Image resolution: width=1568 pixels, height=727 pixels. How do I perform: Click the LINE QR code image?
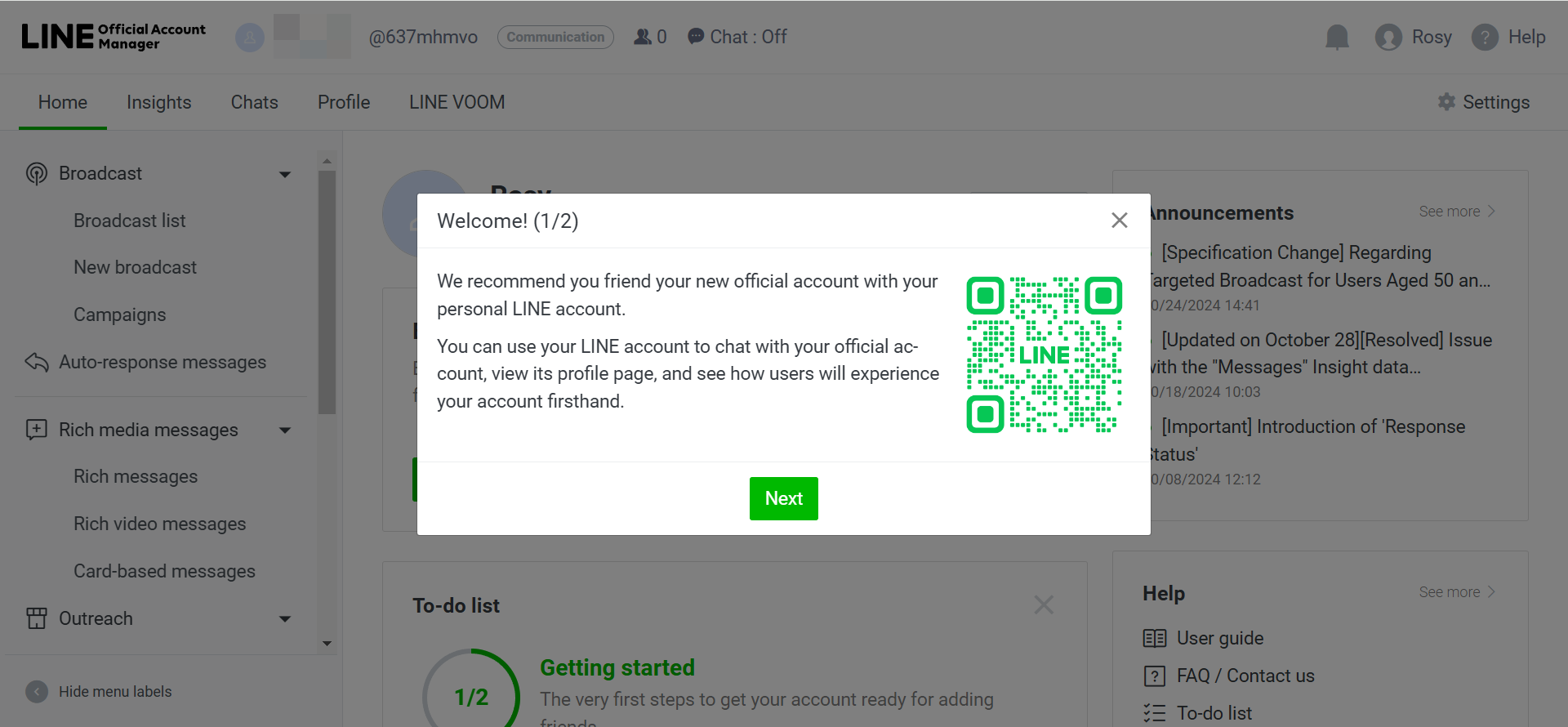tap(1044, 355)
